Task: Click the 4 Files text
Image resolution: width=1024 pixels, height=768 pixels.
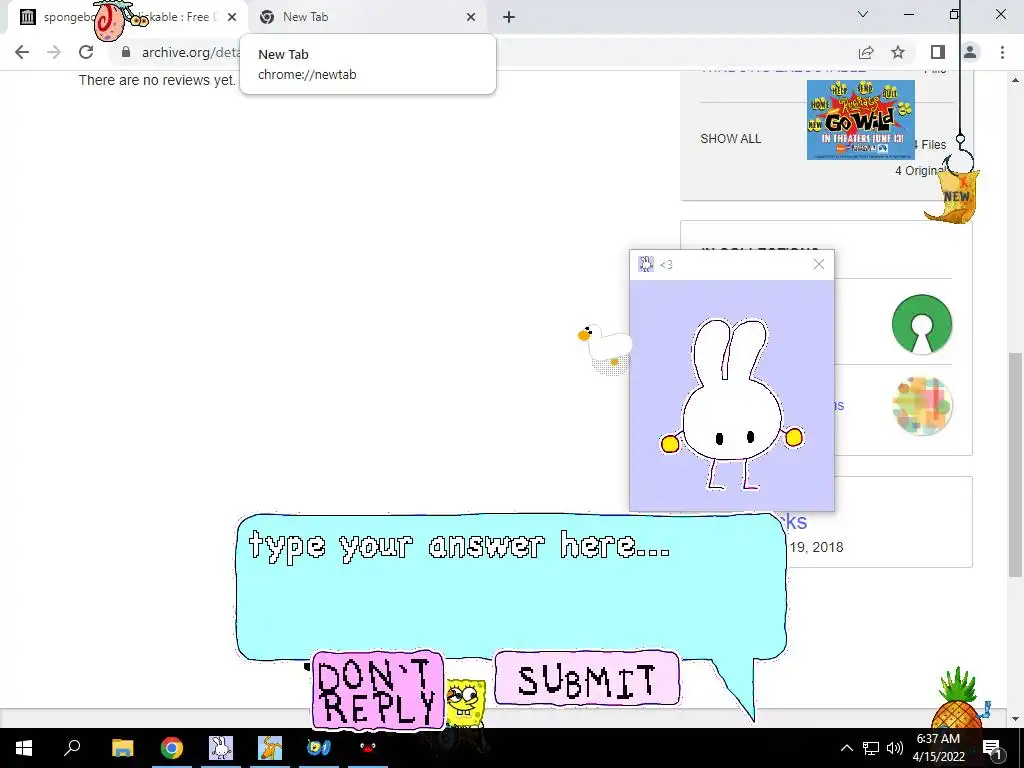Action: [x=930, y=145]
